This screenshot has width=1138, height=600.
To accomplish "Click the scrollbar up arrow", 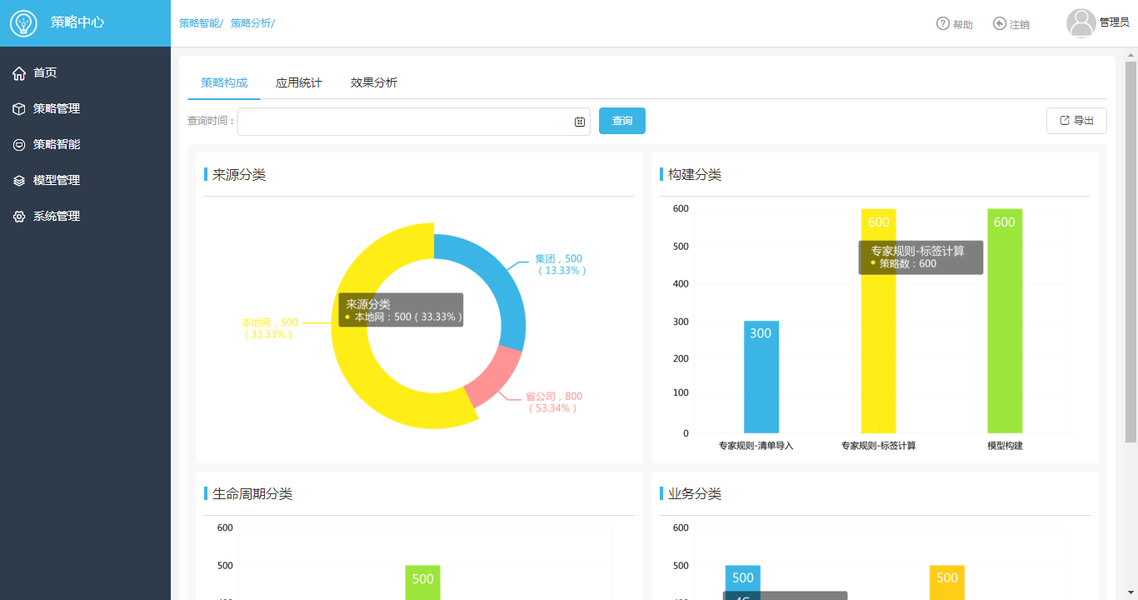I will click(x=1131, y=55).
